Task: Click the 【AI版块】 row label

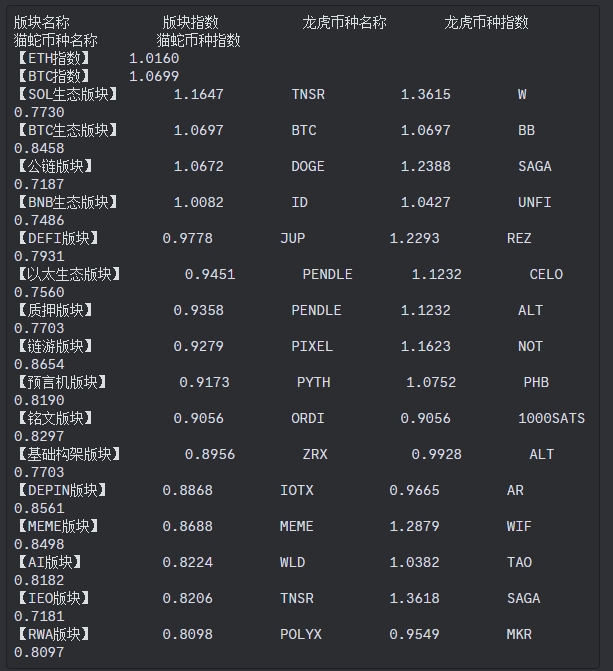Action: tap(49, 561)
